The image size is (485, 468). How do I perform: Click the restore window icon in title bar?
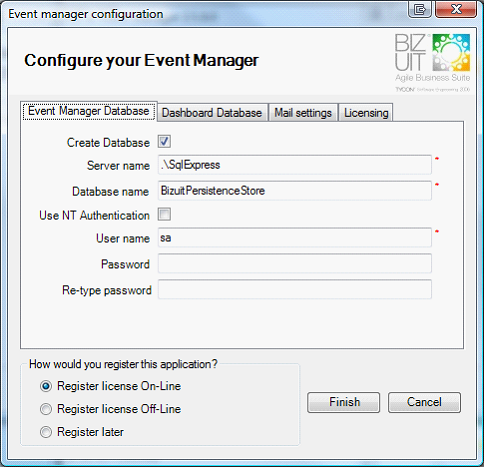tap(420, 10)
